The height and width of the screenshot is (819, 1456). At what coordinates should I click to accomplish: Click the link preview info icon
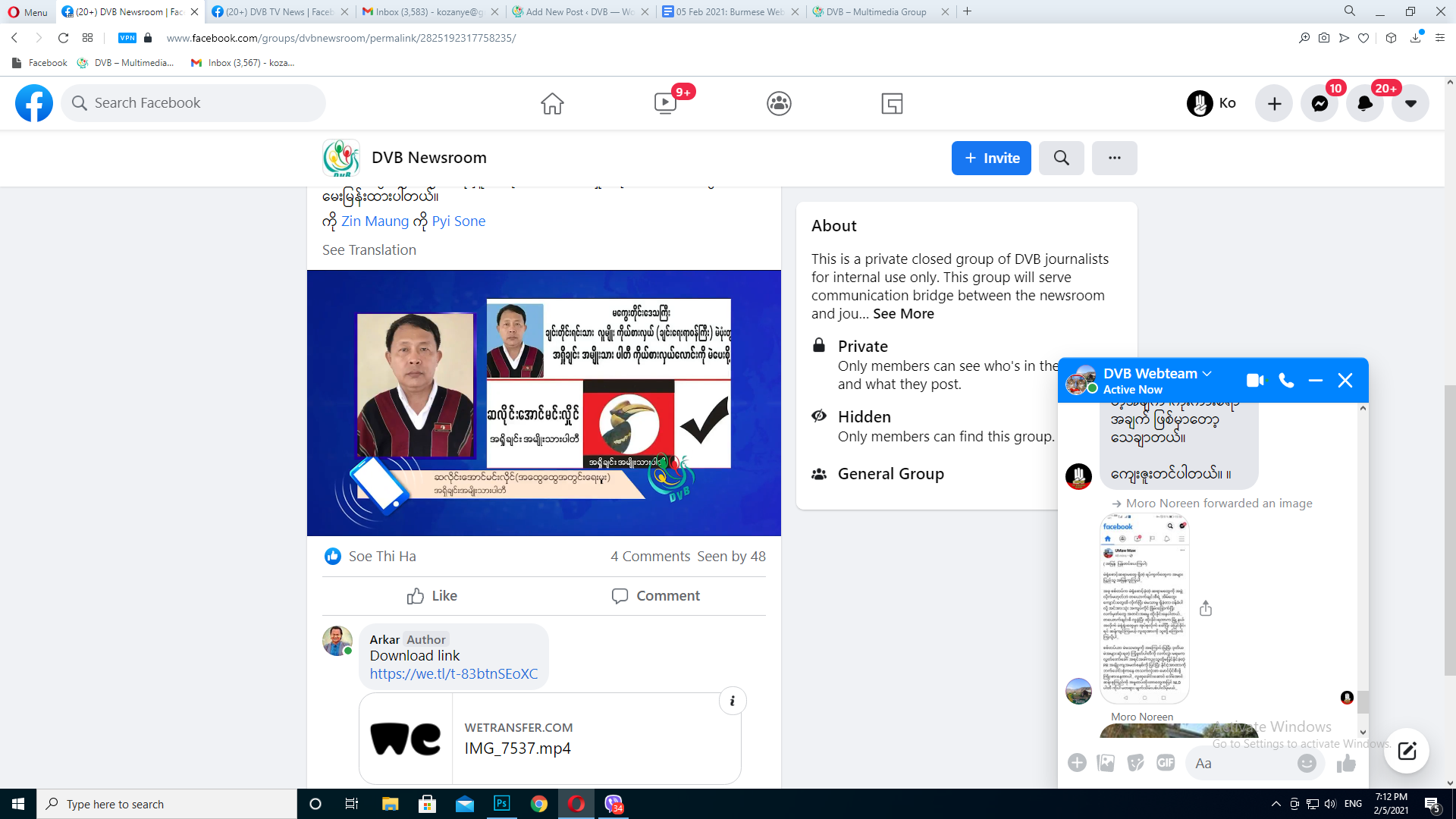click(733, 701)
